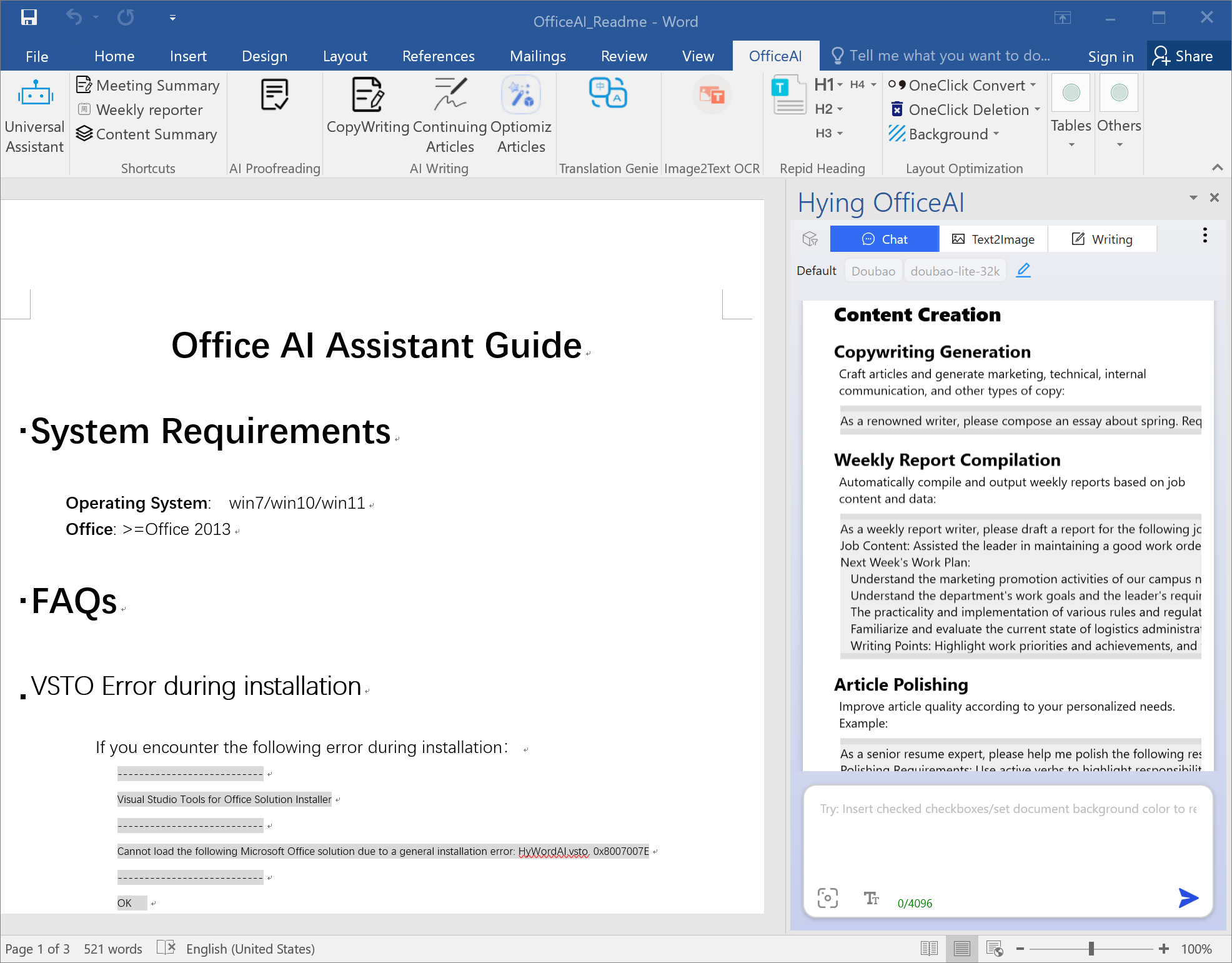
Task: Click English (United States) language status
Action: [251, 949]
